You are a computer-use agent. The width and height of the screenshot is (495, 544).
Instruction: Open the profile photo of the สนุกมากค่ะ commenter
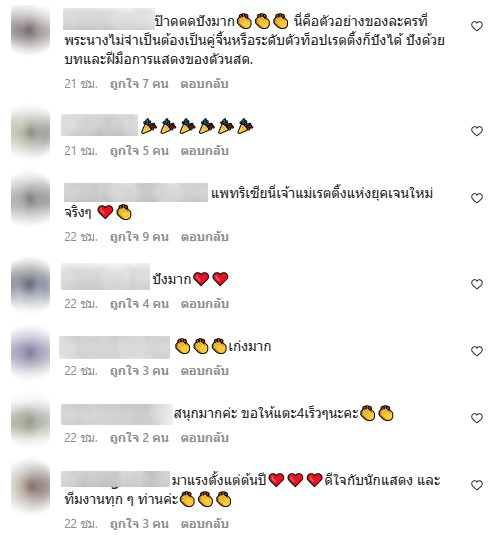[31, 420]
